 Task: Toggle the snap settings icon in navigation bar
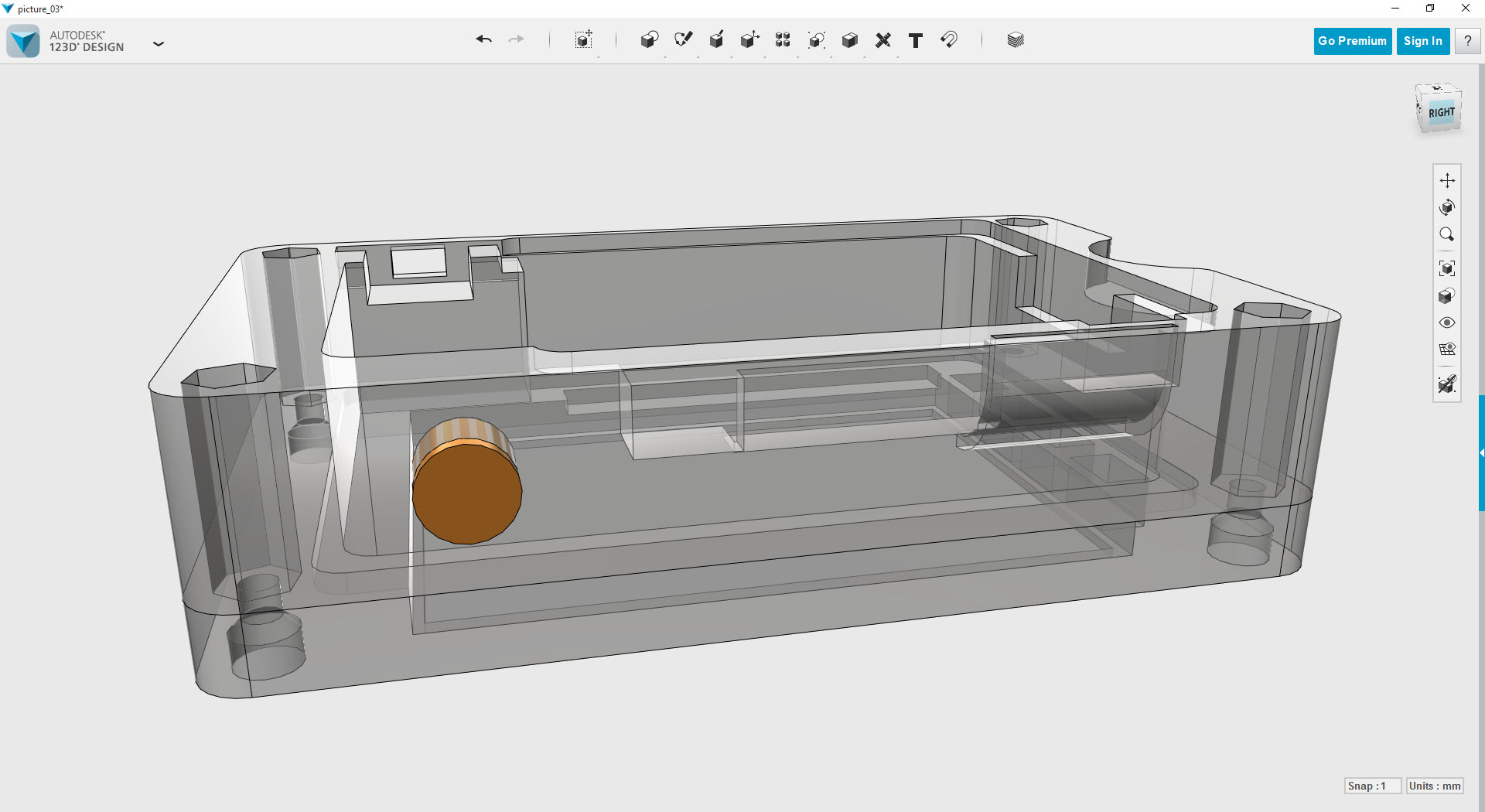tap(1447, 384)
